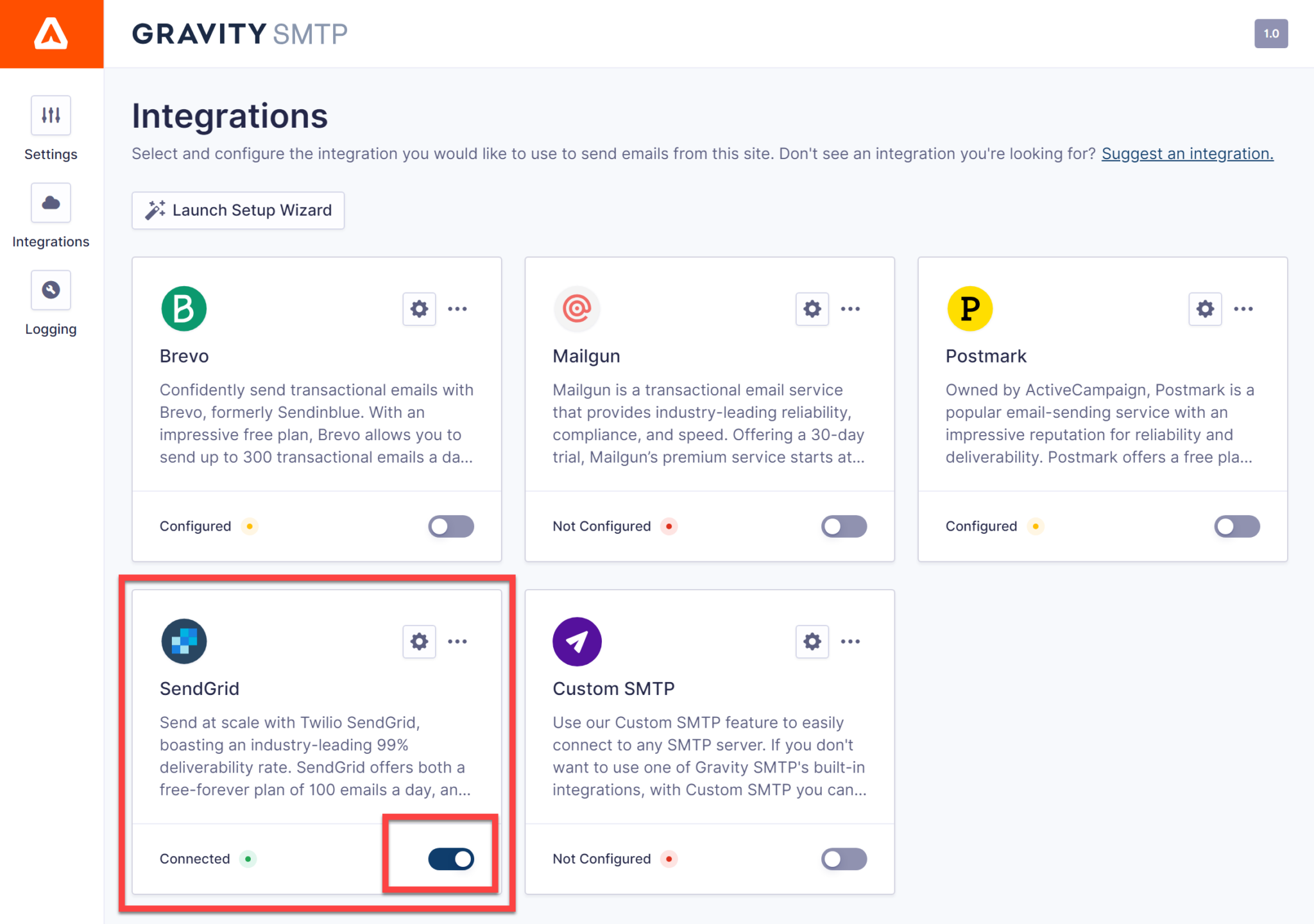This screenshot has height=924, width=1314.
Task: Click SendGrid gear settings icon
Action: click(419, 641)
